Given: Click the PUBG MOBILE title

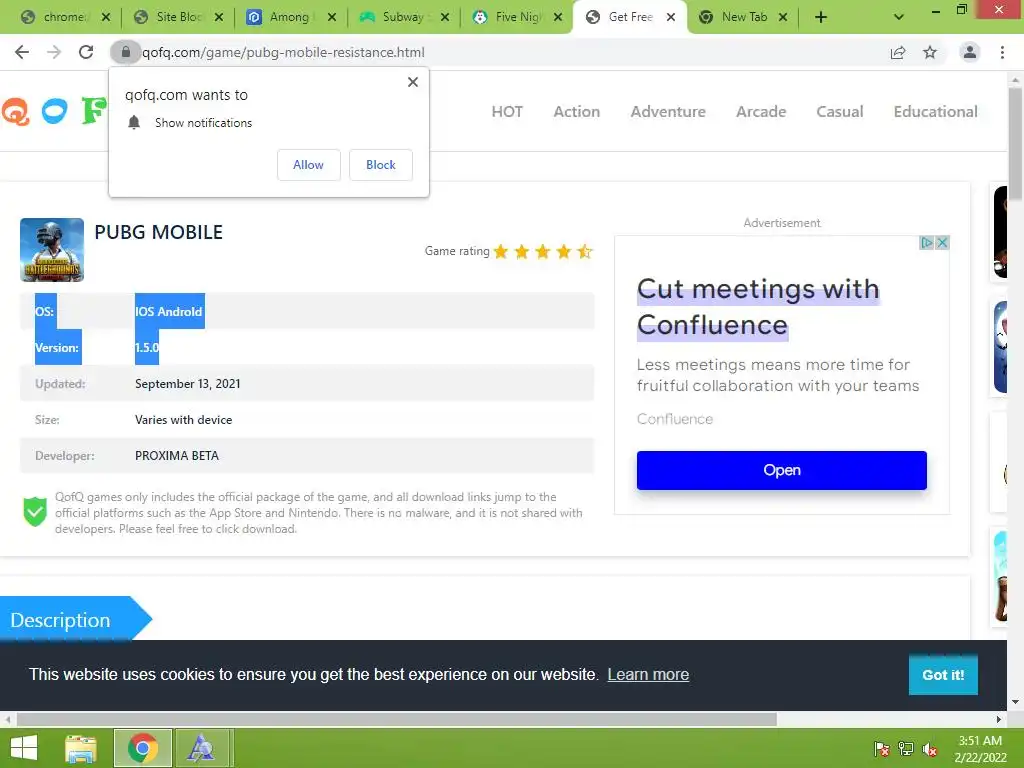Looking at the screenshot, I should pos(159,232).
